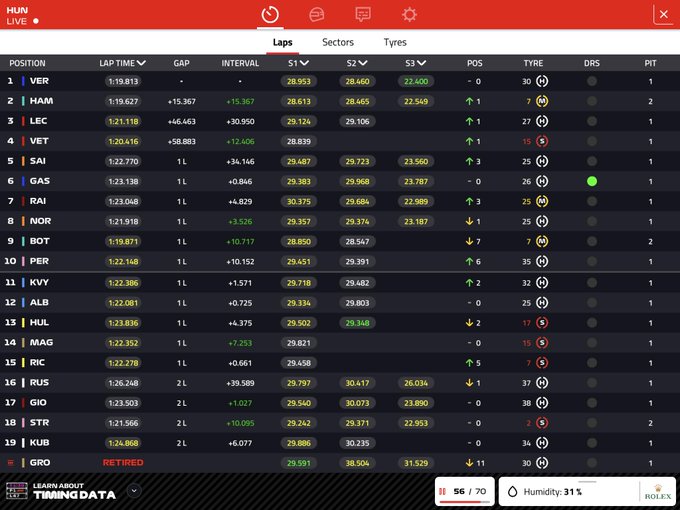
Task: Click RUS DRS indicator dot
Action: tap(592, 383)
